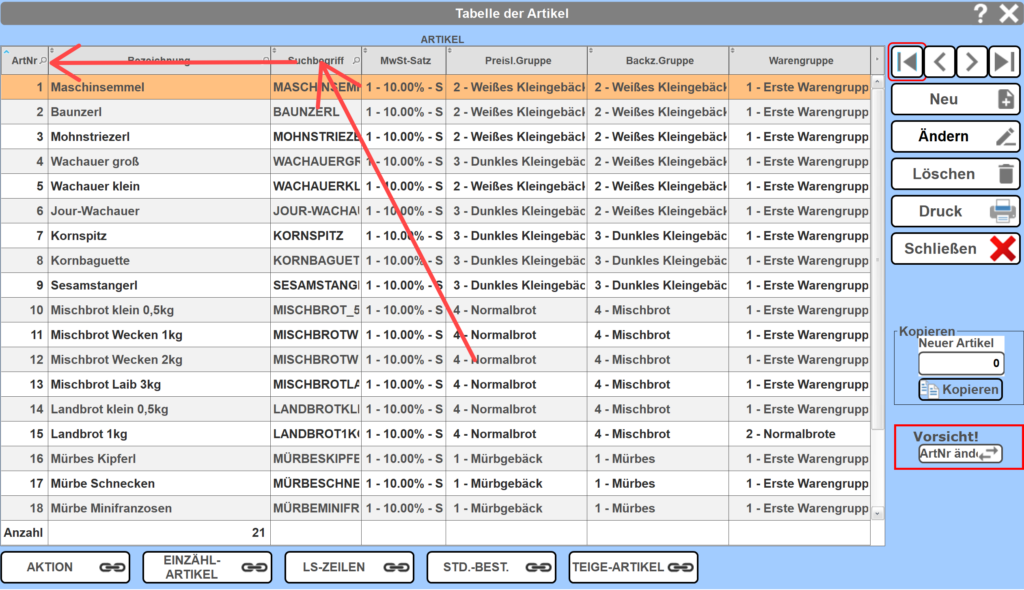Click the ArtNr ändern swap button

click(x=959, y=454)
